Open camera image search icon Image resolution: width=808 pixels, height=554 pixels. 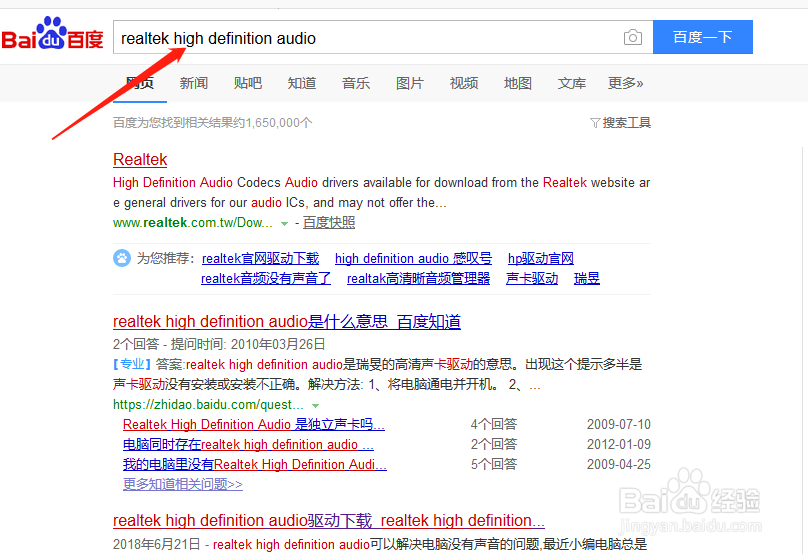pyautogui.click(x=632, y=37)
